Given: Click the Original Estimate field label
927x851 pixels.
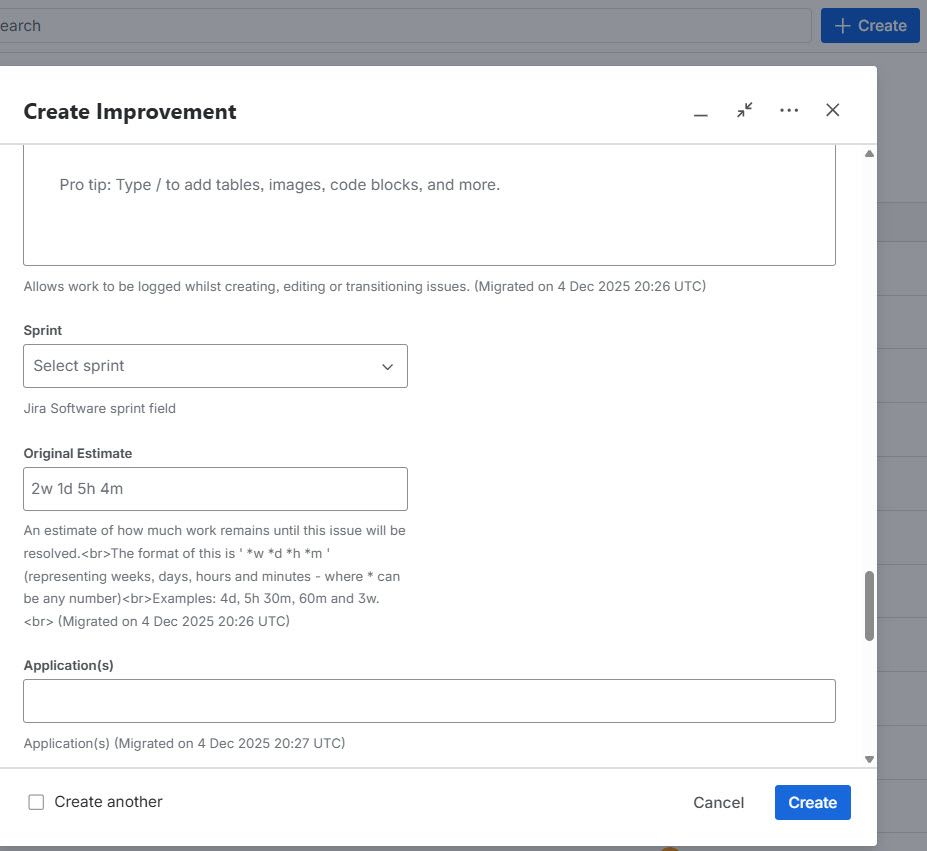Looking at the screenshot, I should coord(78,453).
